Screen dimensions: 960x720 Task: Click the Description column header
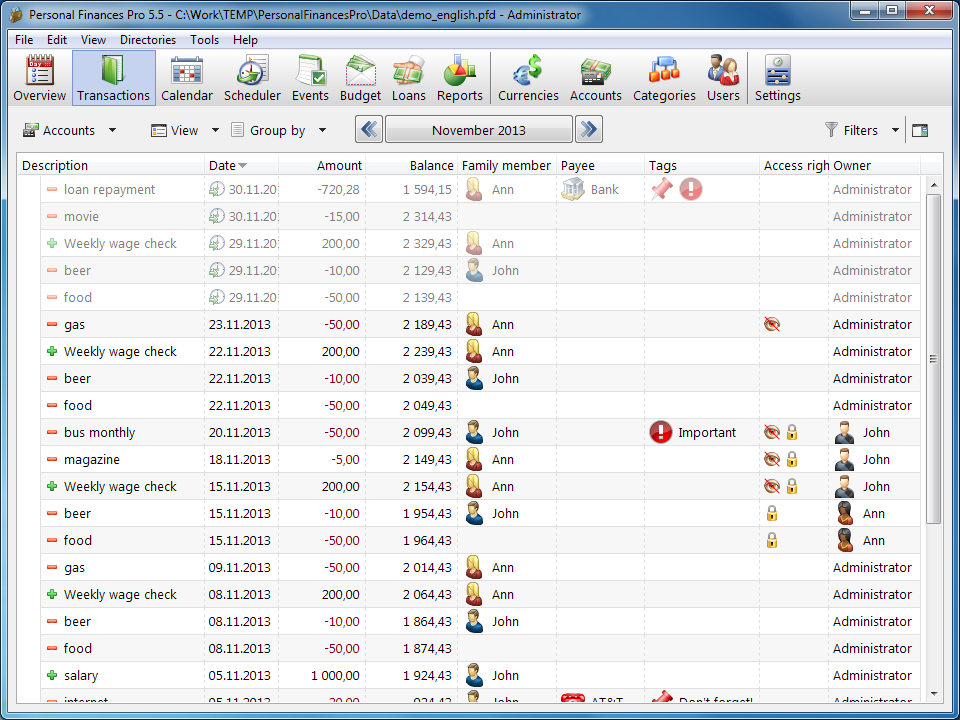[x=111, y=165]
